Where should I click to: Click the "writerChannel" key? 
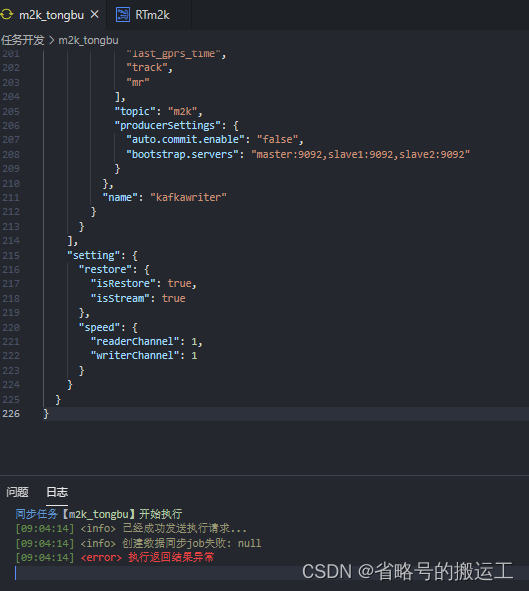pyautogui.click(x=135, y=355)
